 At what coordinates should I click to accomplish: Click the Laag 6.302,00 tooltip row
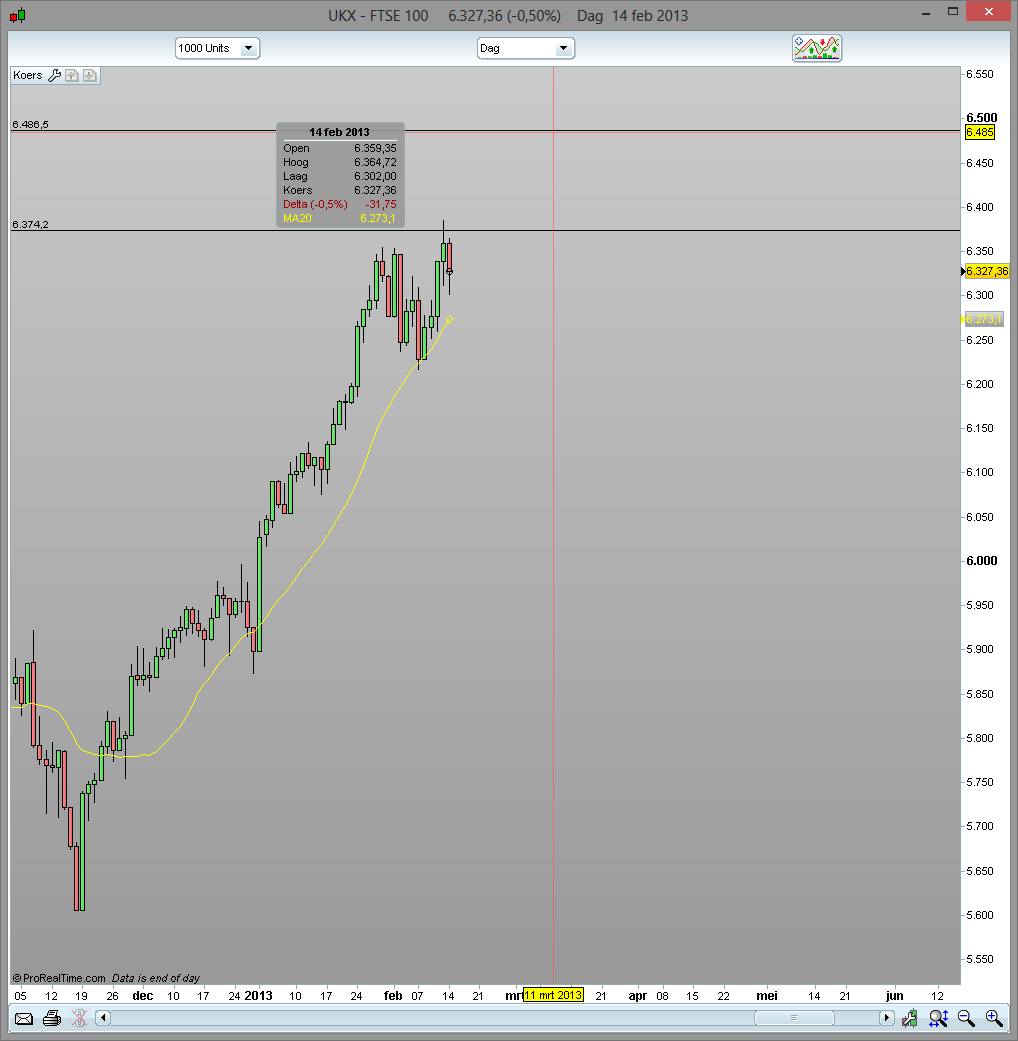(x=339, y=176)
